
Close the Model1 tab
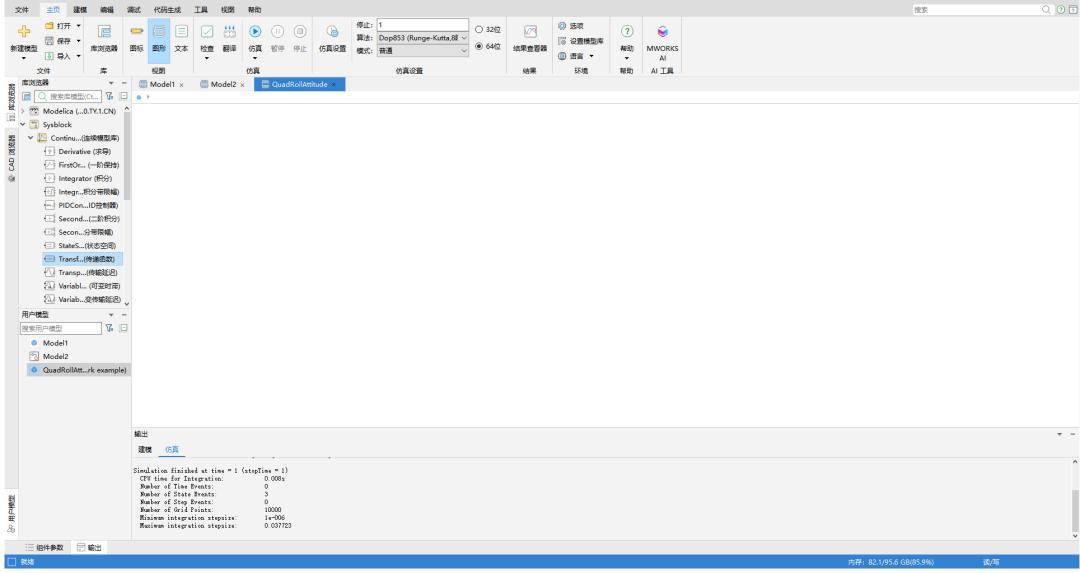click(181, 85)
